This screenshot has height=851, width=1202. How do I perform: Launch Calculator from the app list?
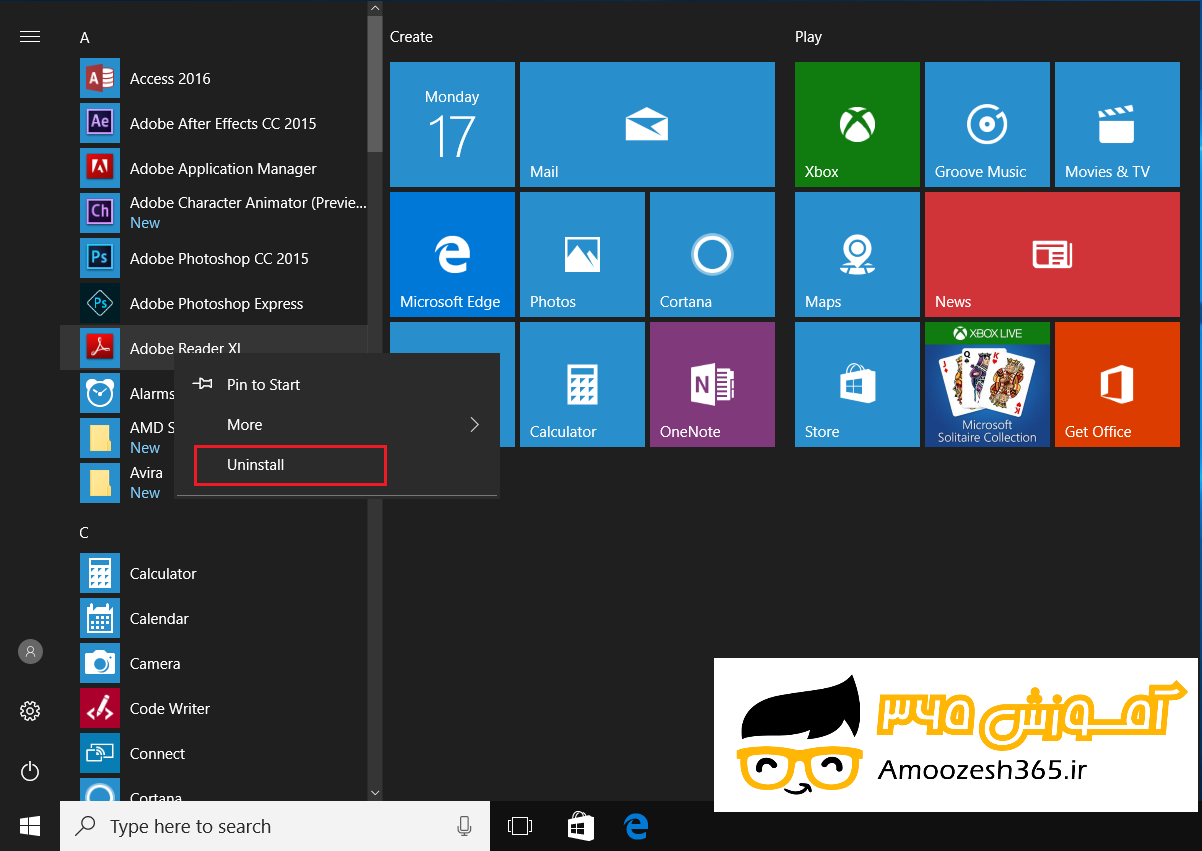coord(214,573)
